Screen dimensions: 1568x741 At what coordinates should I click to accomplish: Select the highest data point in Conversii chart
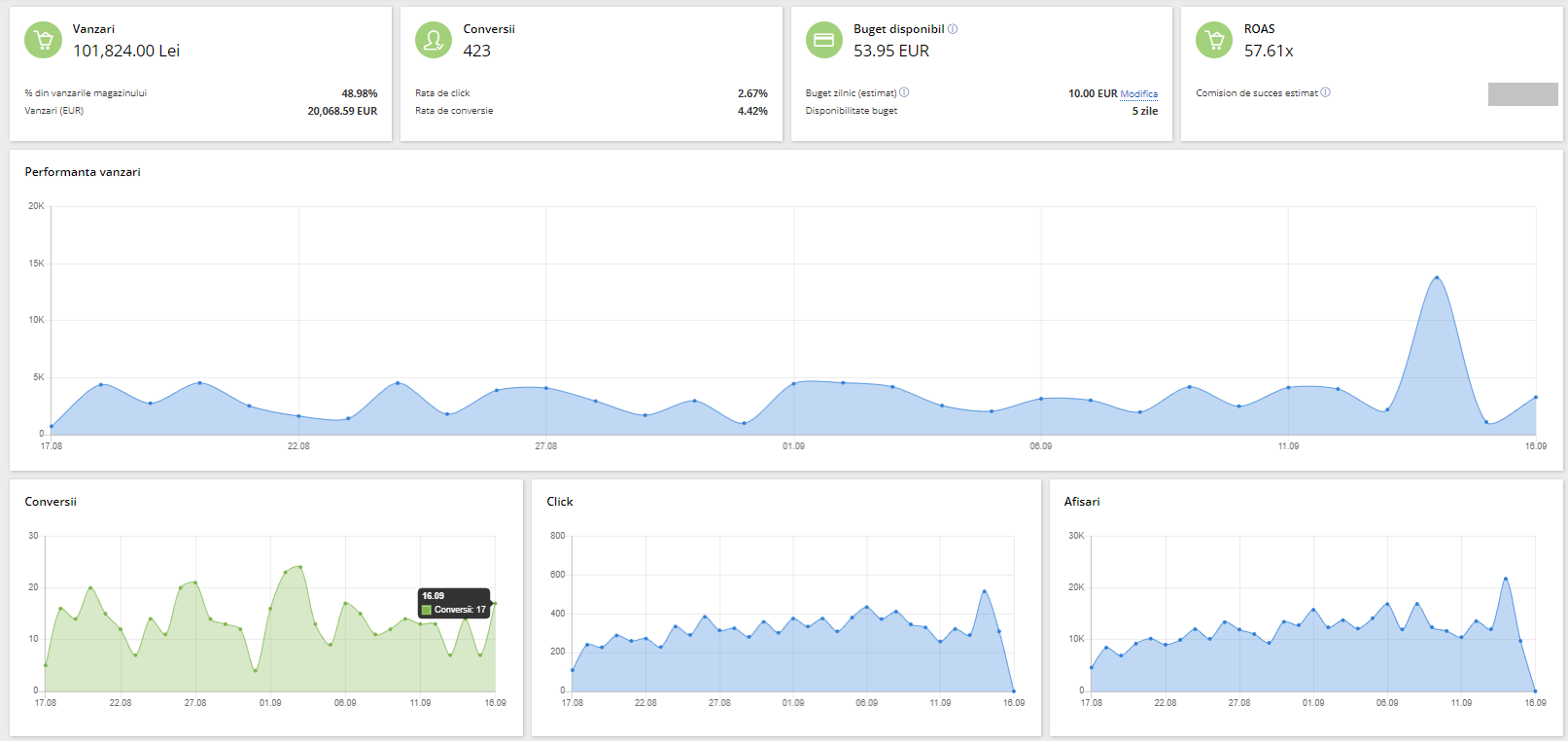300,567
